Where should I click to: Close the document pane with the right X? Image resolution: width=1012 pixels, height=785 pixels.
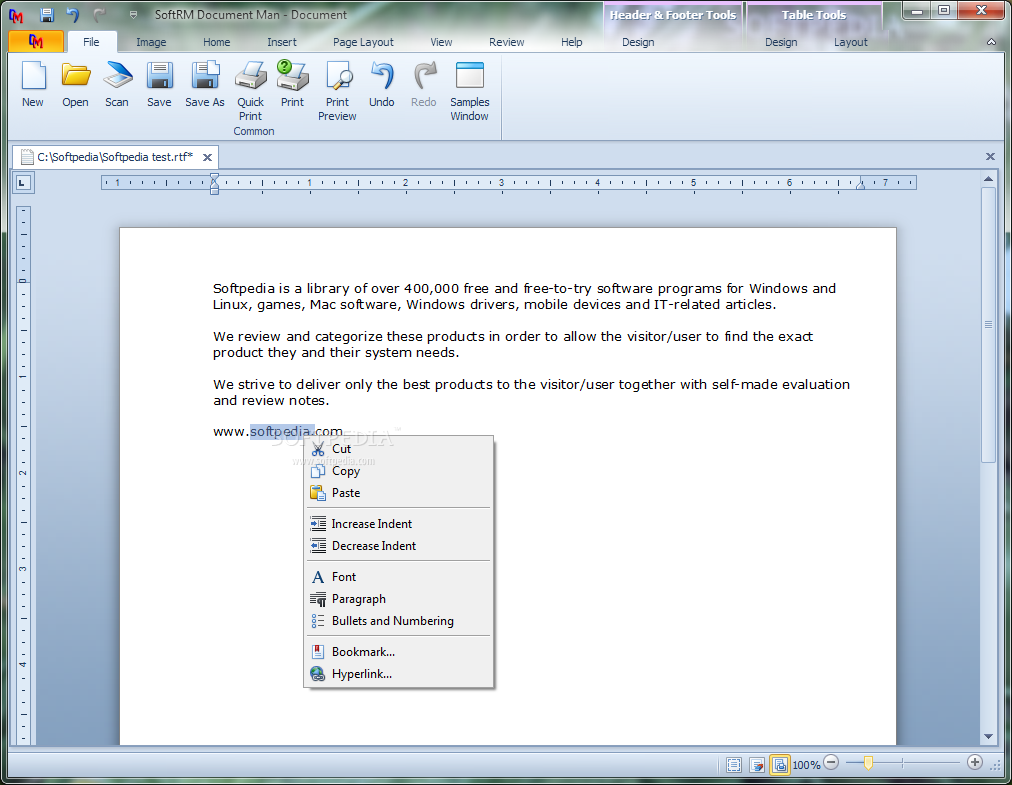990,156
